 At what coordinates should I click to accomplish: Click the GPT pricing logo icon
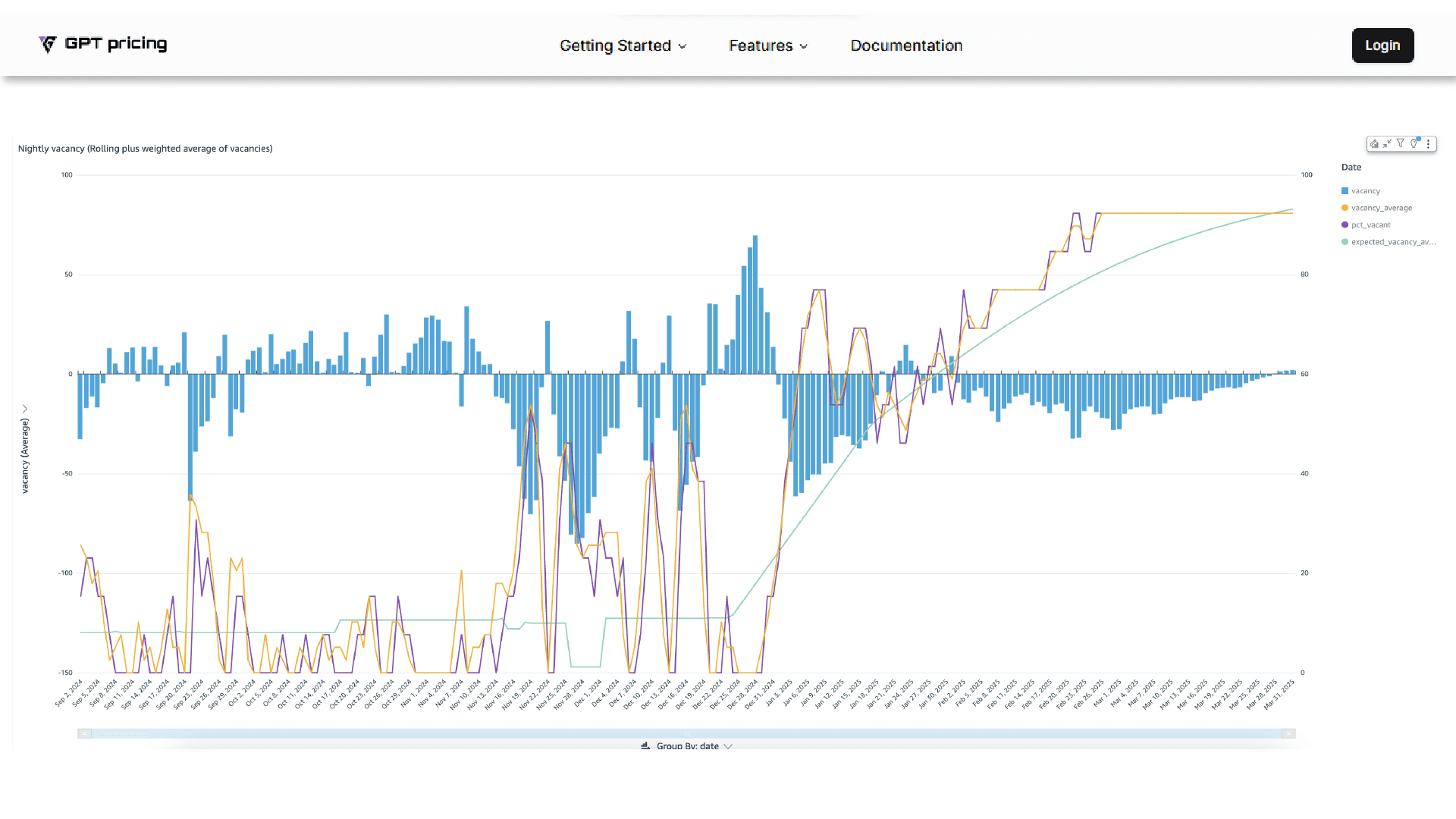click(x=48, y=45)
